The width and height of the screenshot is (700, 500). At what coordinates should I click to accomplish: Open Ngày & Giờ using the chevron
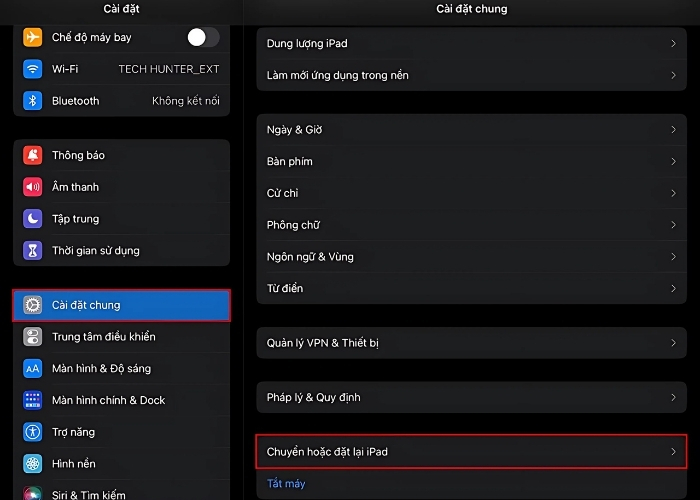(673, 130)
